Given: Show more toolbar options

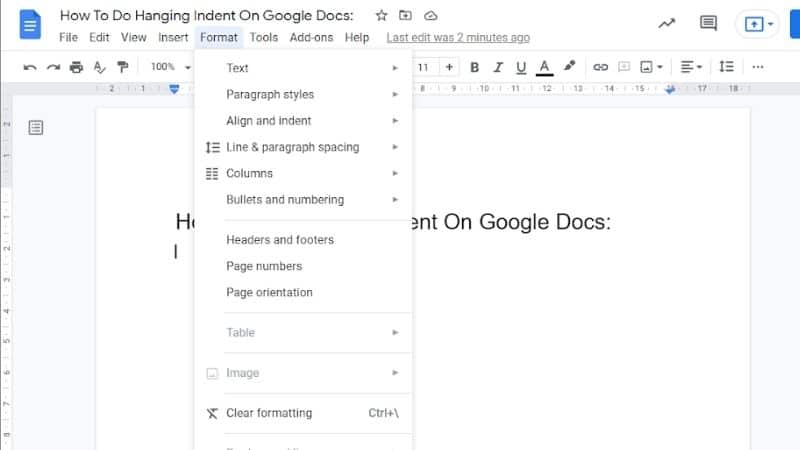Looking at the screenshot, I should point(758,67).
